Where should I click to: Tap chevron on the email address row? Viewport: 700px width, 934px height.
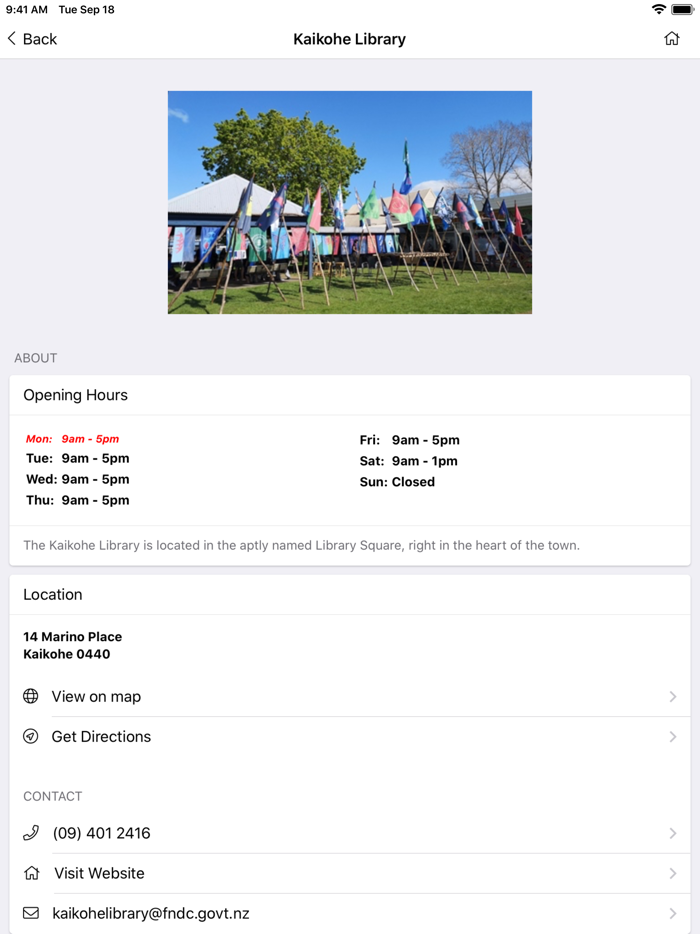pos(673,913)
